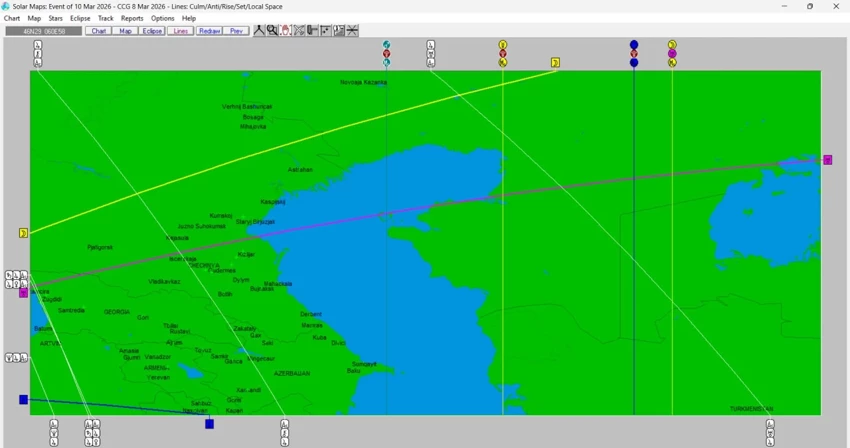Click the white marker stack at bottom-right of map
The width and height of the screenshot is (850, 448).
pos(770,433)
